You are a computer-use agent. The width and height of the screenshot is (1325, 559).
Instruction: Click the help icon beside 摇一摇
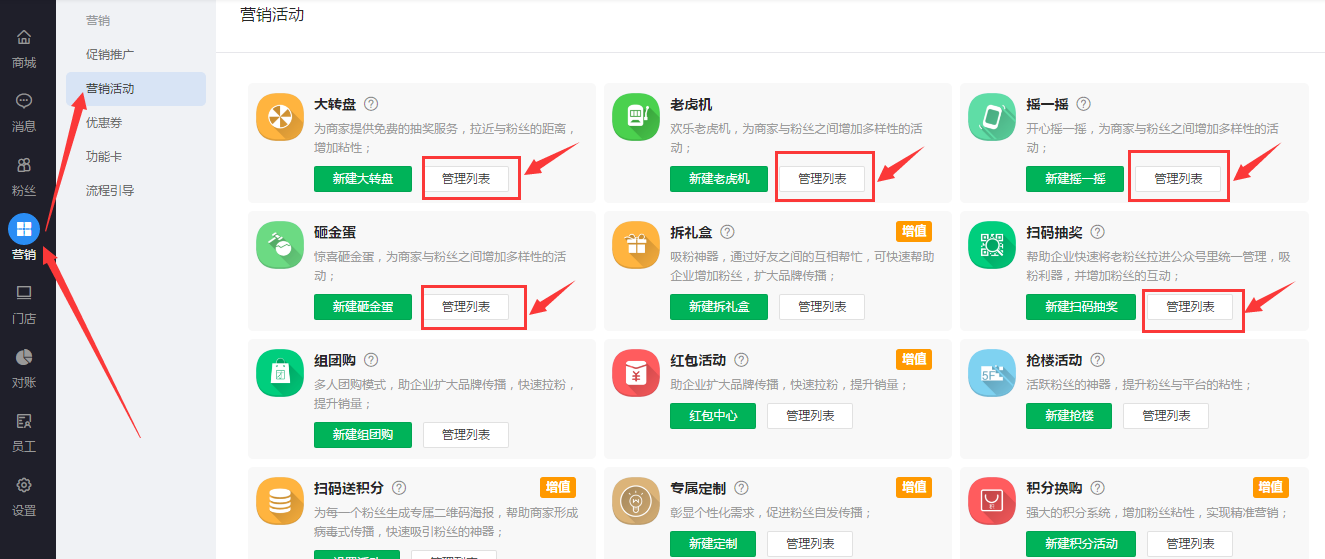tap(1083, 104)
